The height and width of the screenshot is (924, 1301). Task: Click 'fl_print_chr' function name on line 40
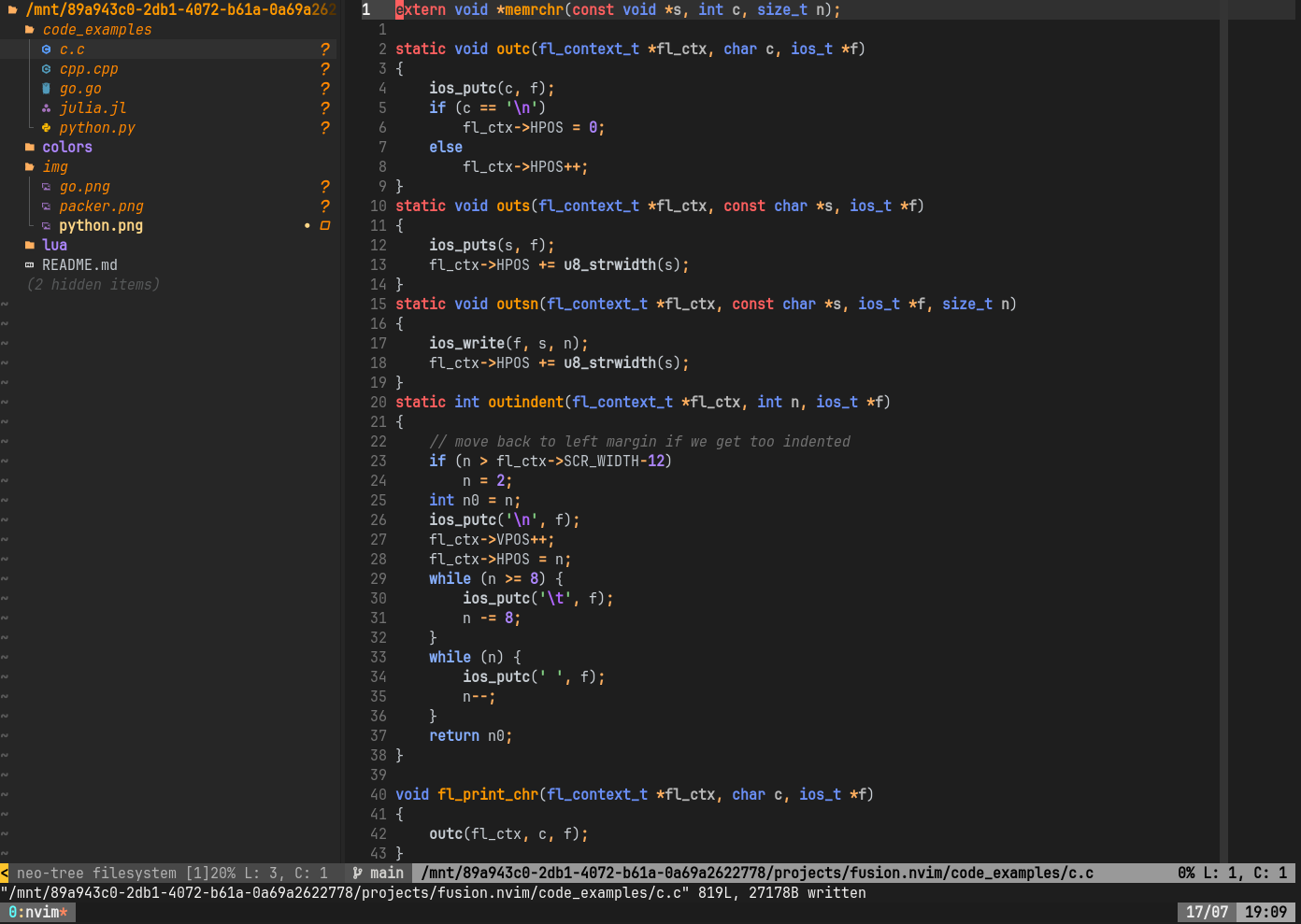point(488,794)
